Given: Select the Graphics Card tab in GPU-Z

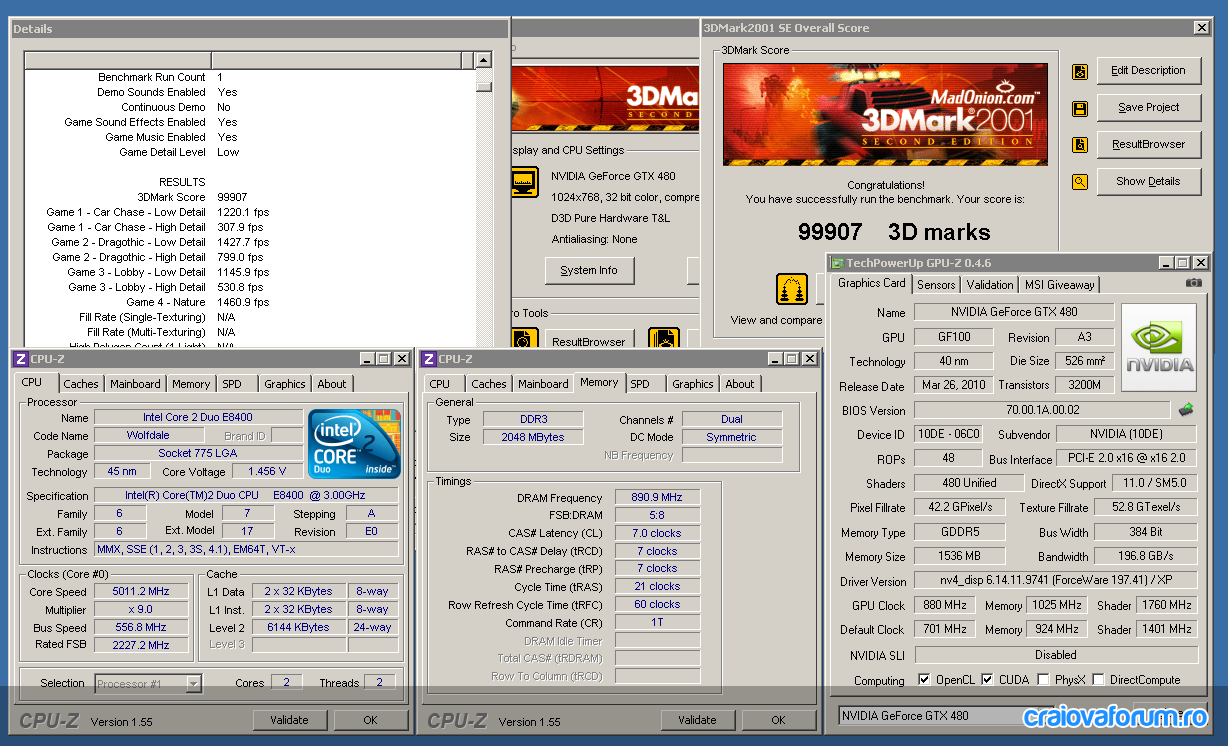Looking at the screenshot, I should 872,283.
